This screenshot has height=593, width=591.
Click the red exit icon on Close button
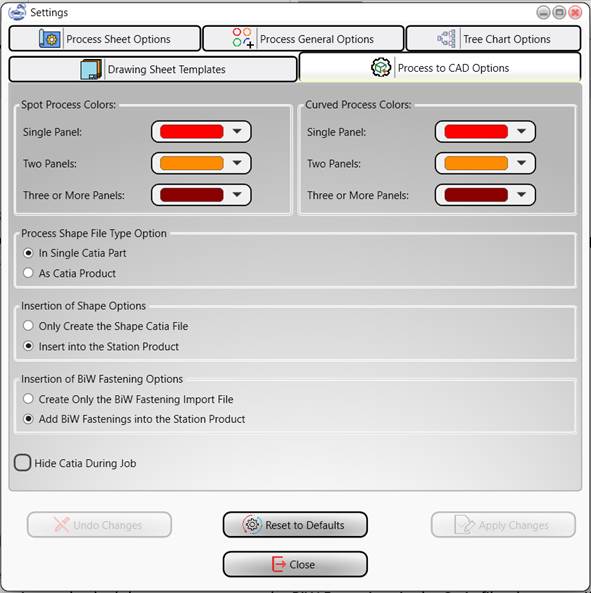(x=279, y=564)
